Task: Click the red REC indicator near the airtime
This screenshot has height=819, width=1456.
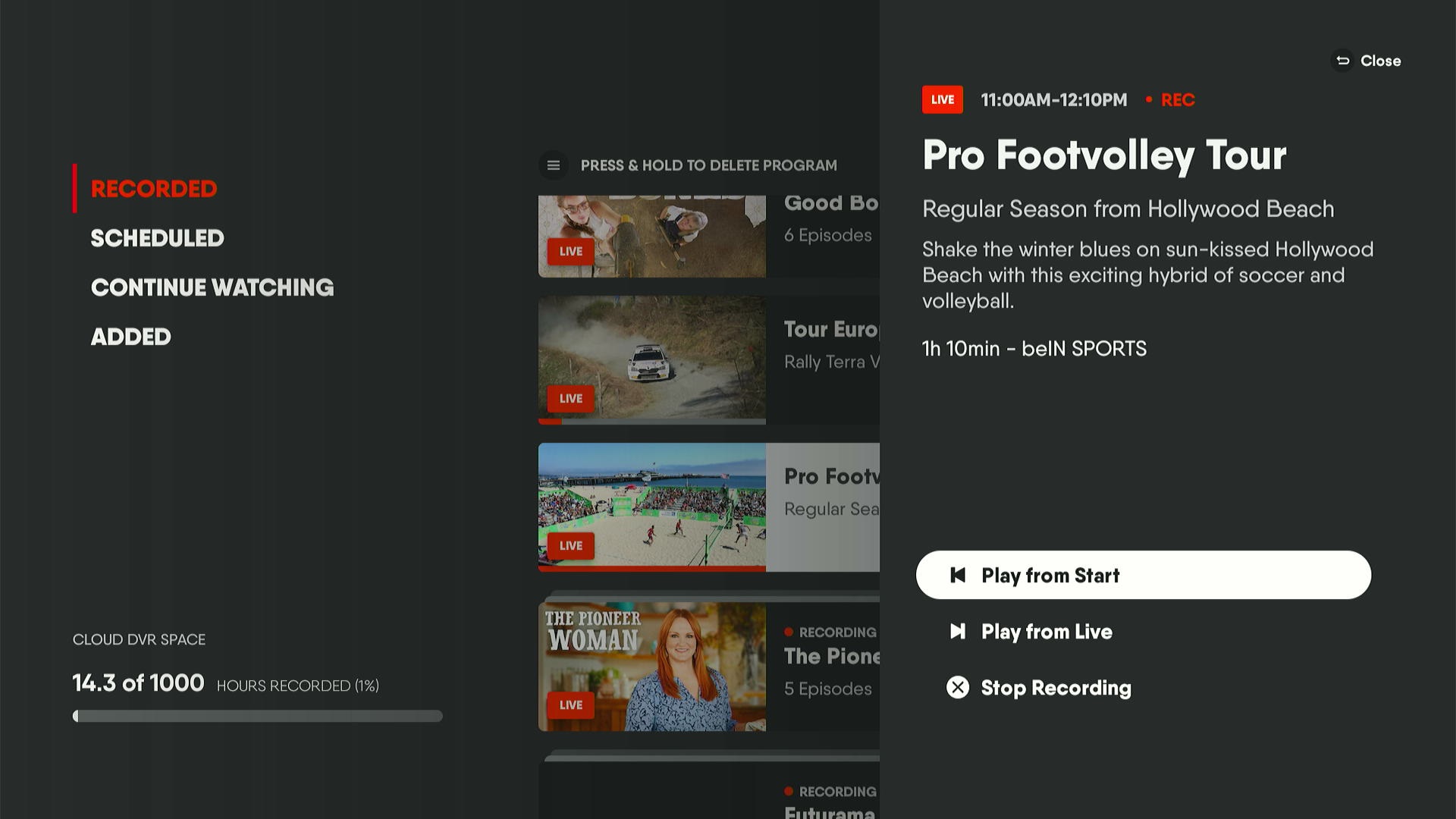Action: (x=1176, y=99)
